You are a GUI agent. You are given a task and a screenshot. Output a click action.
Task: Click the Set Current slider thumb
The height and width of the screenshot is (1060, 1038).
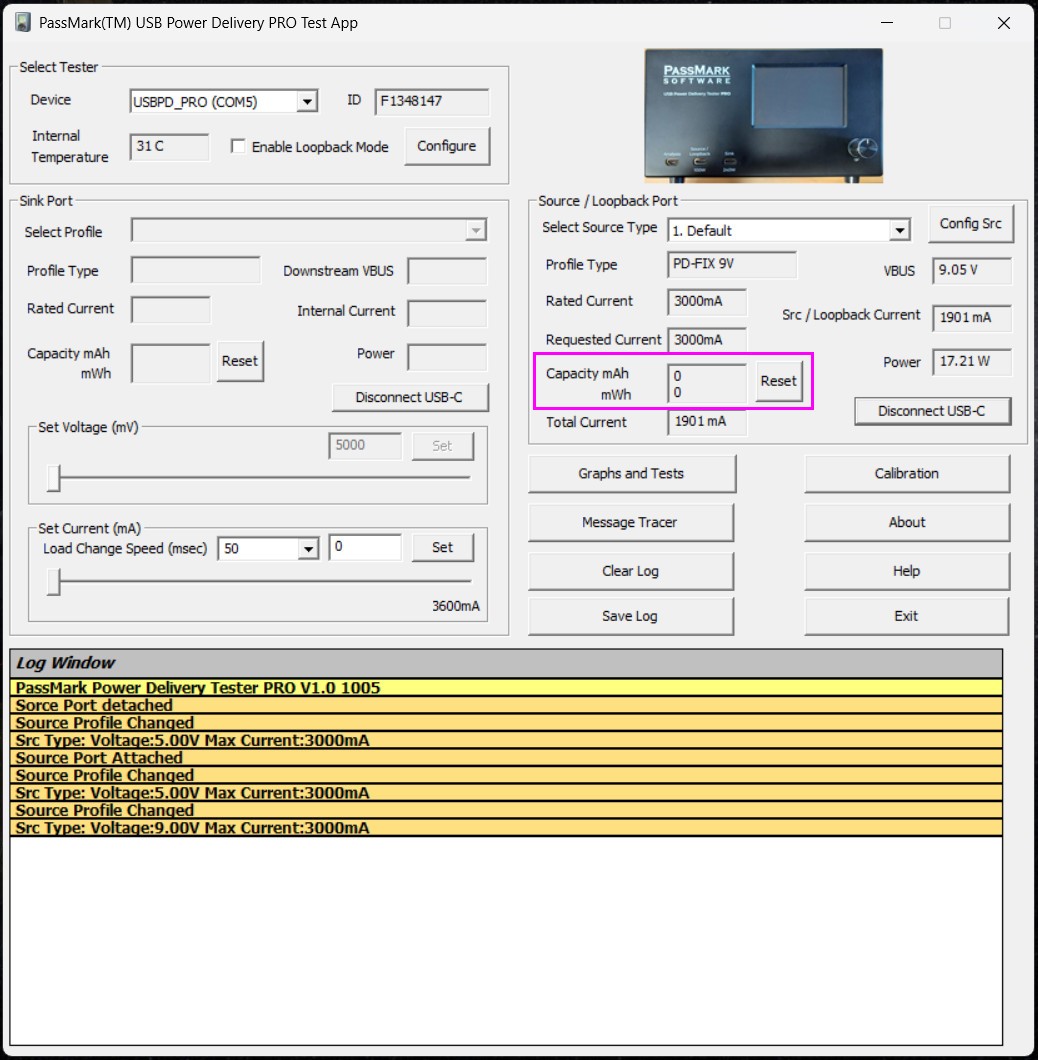pyautogui.click(x=53, y=582)
